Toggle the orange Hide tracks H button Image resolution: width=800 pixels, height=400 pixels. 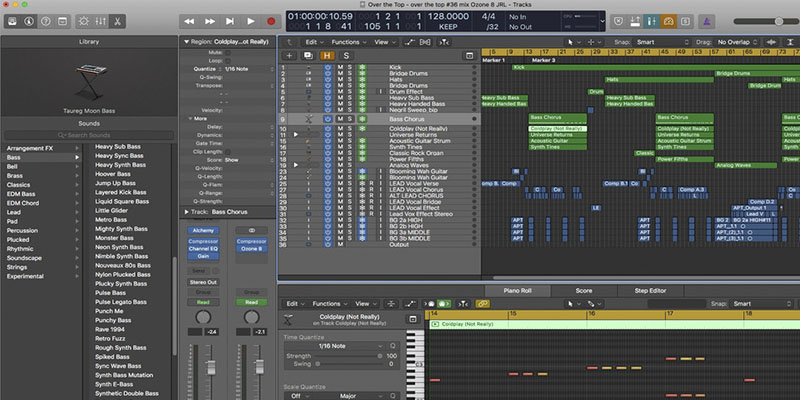327,56
